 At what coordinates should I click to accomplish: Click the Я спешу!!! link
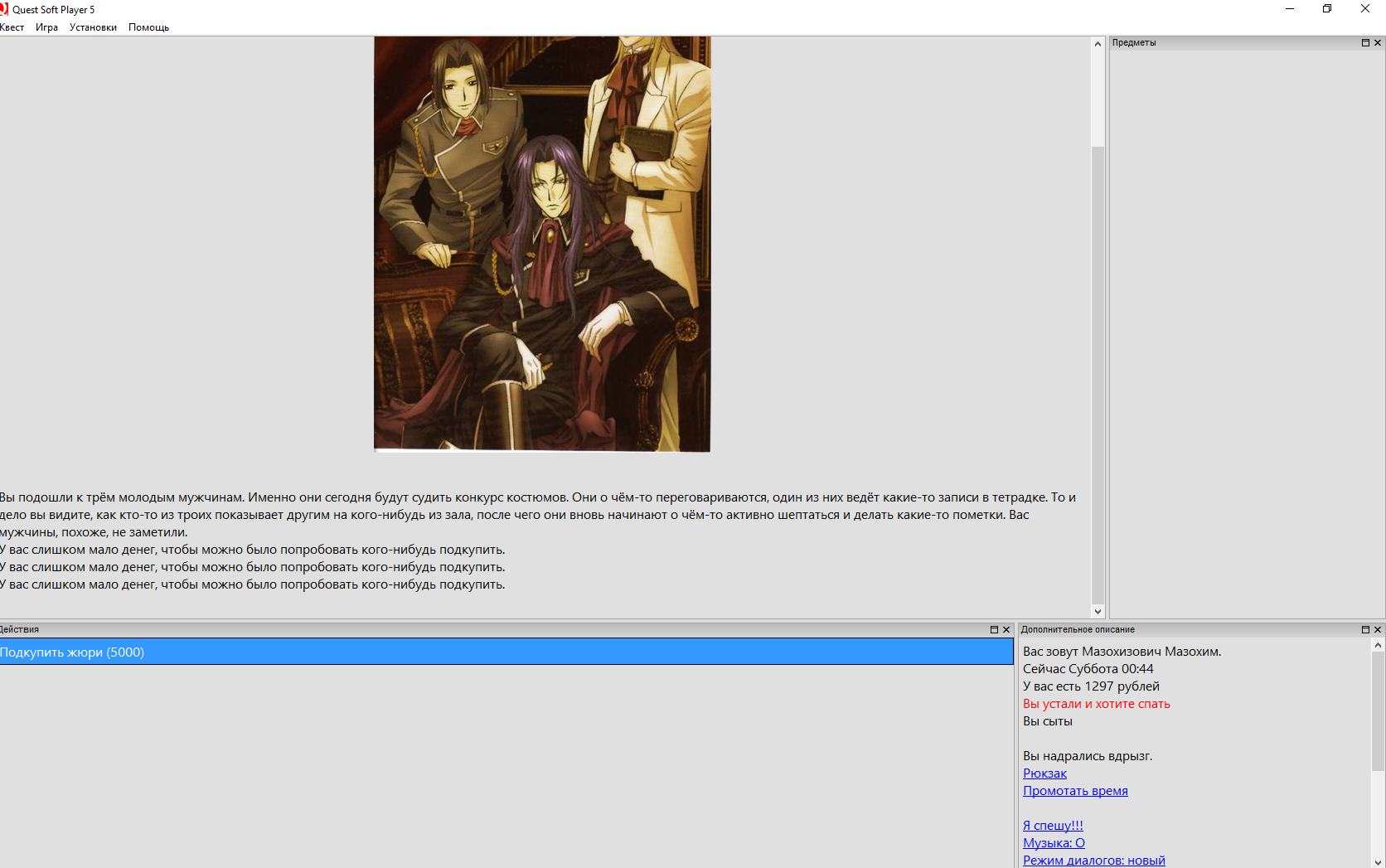[1053, 826]
